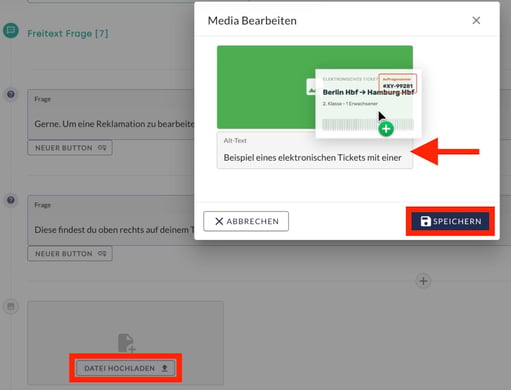Click Neuer Button under the Reklamation question

click(70, 148)
